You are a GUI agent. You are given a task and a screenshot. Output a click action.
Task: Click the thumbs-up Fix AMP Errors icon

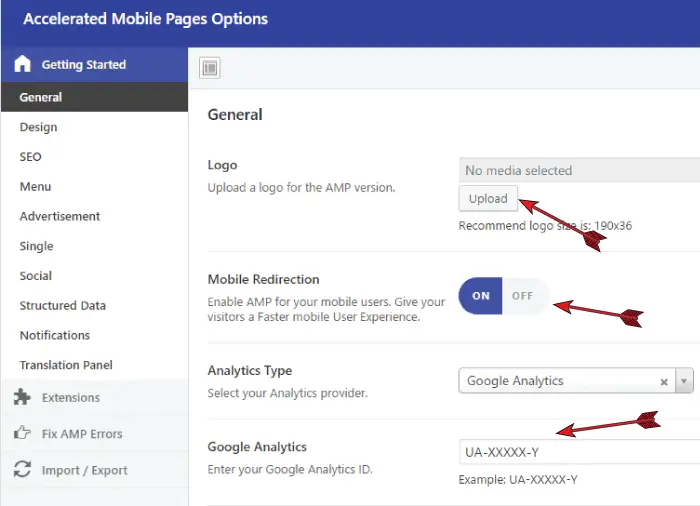pos(22,433)
